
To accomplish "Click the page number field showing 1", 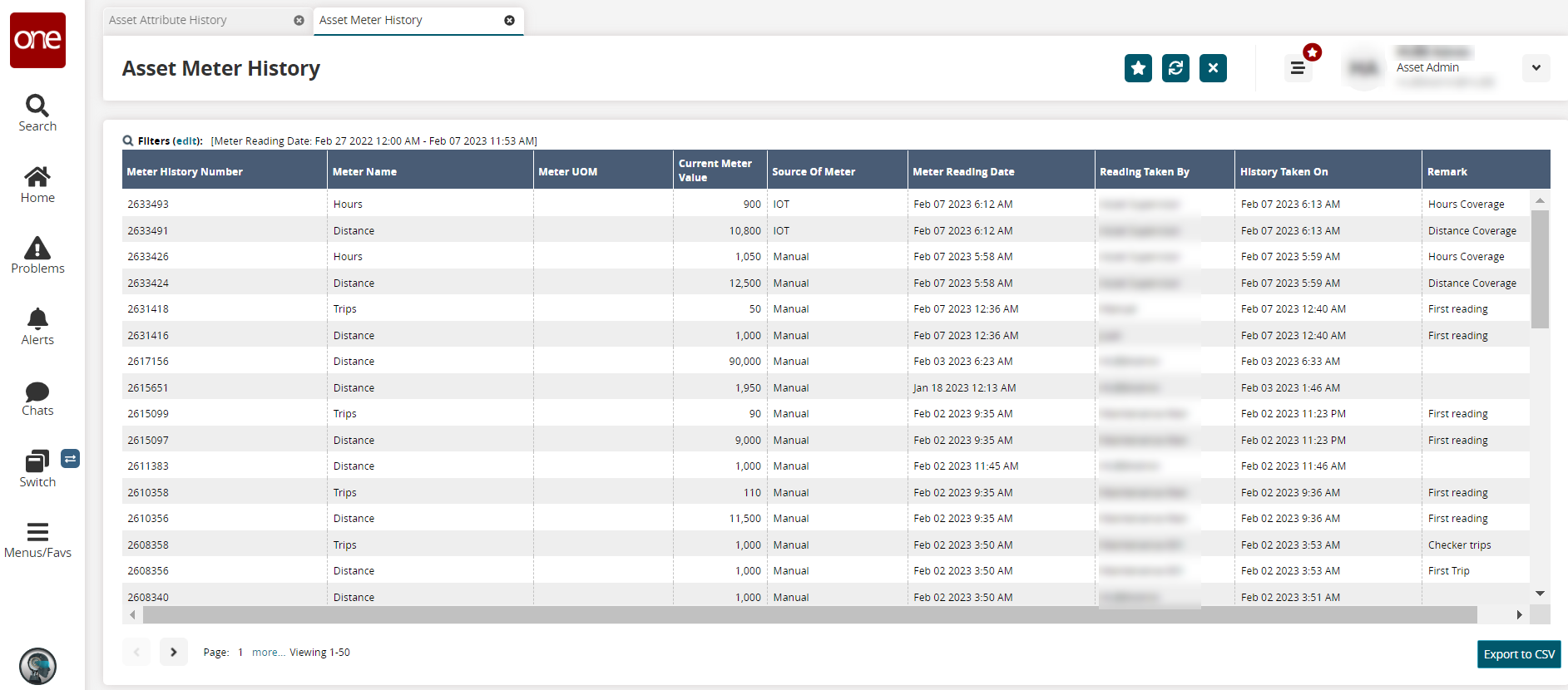I will pyautogui.click(x=240, y=653).
